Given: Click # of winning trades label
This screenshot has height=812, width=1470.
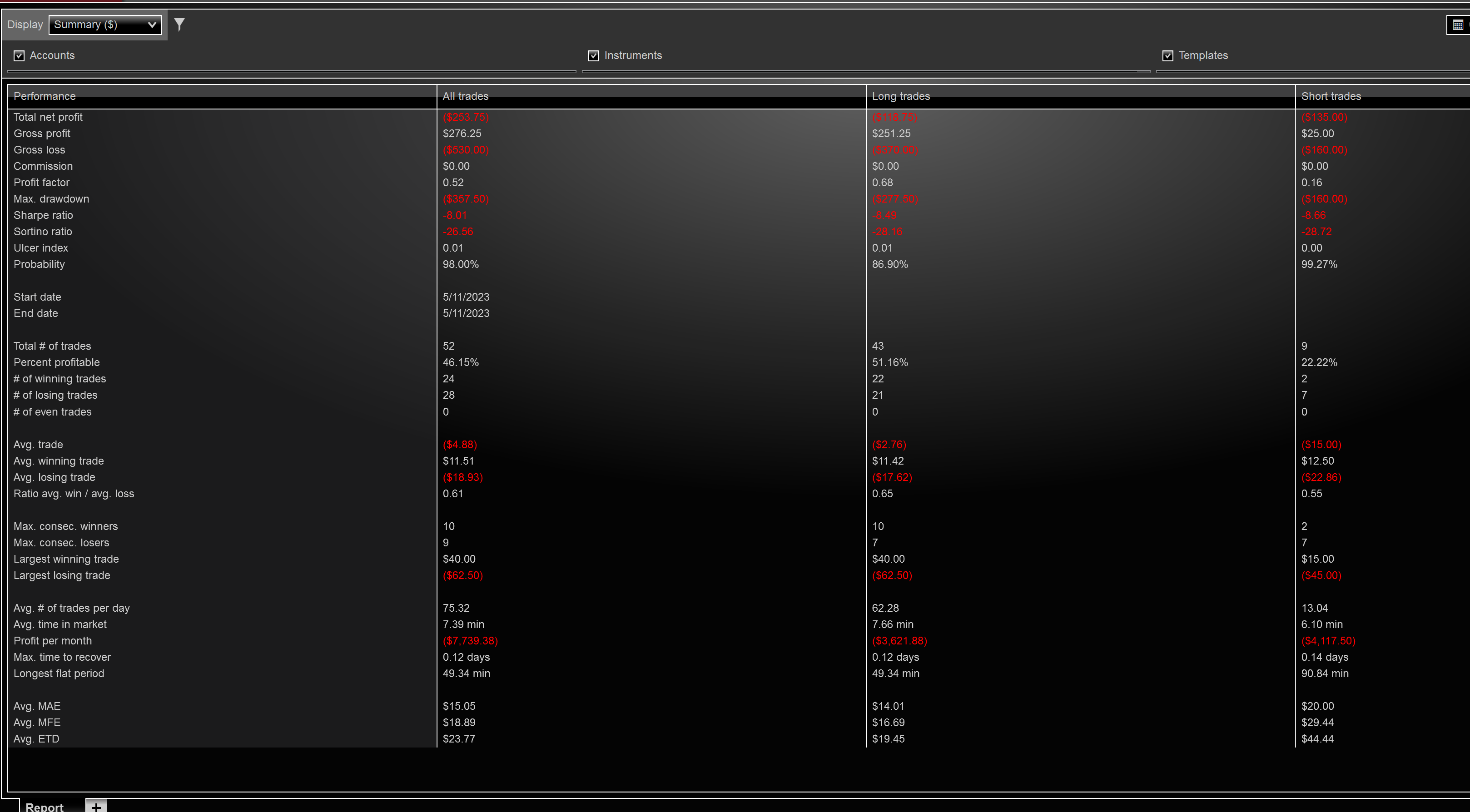Looking at the screenshot, I should 60,379.
